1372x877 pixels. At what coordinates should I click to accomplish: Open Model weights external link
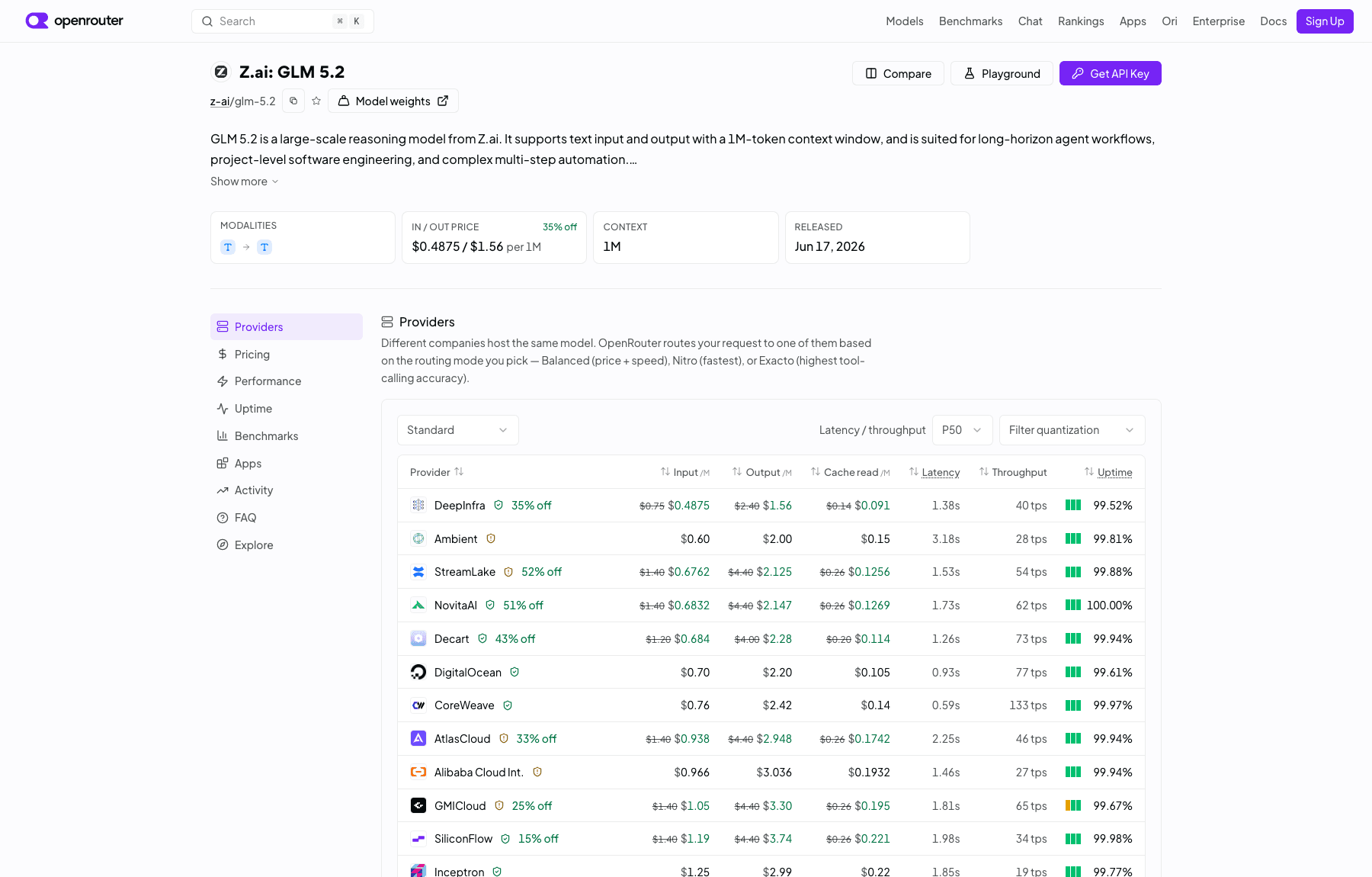point(393,101)
